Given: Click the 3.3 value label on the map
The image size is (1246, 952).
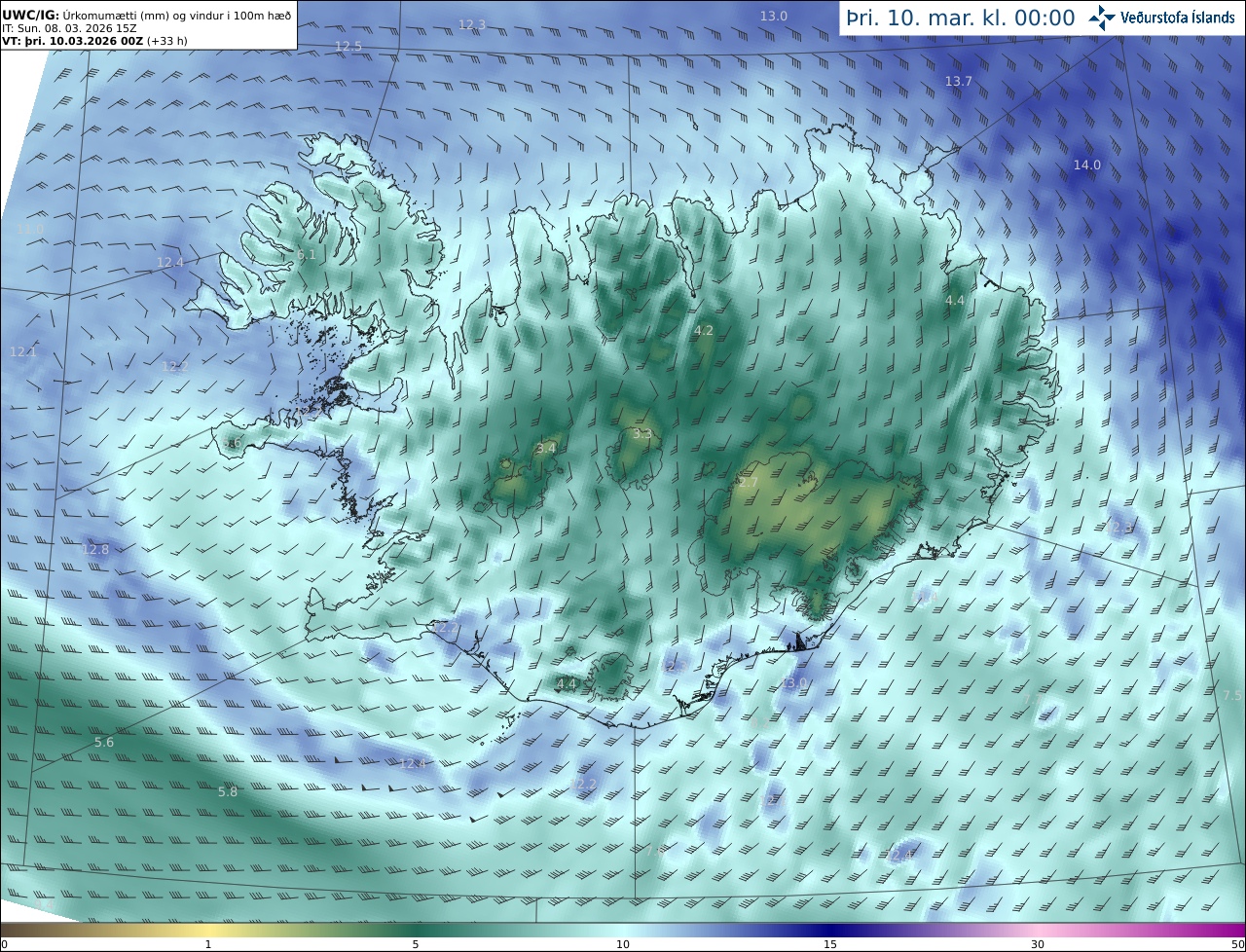Looking at the screenshot, I should pyautogui.click(x=641, y=433).
